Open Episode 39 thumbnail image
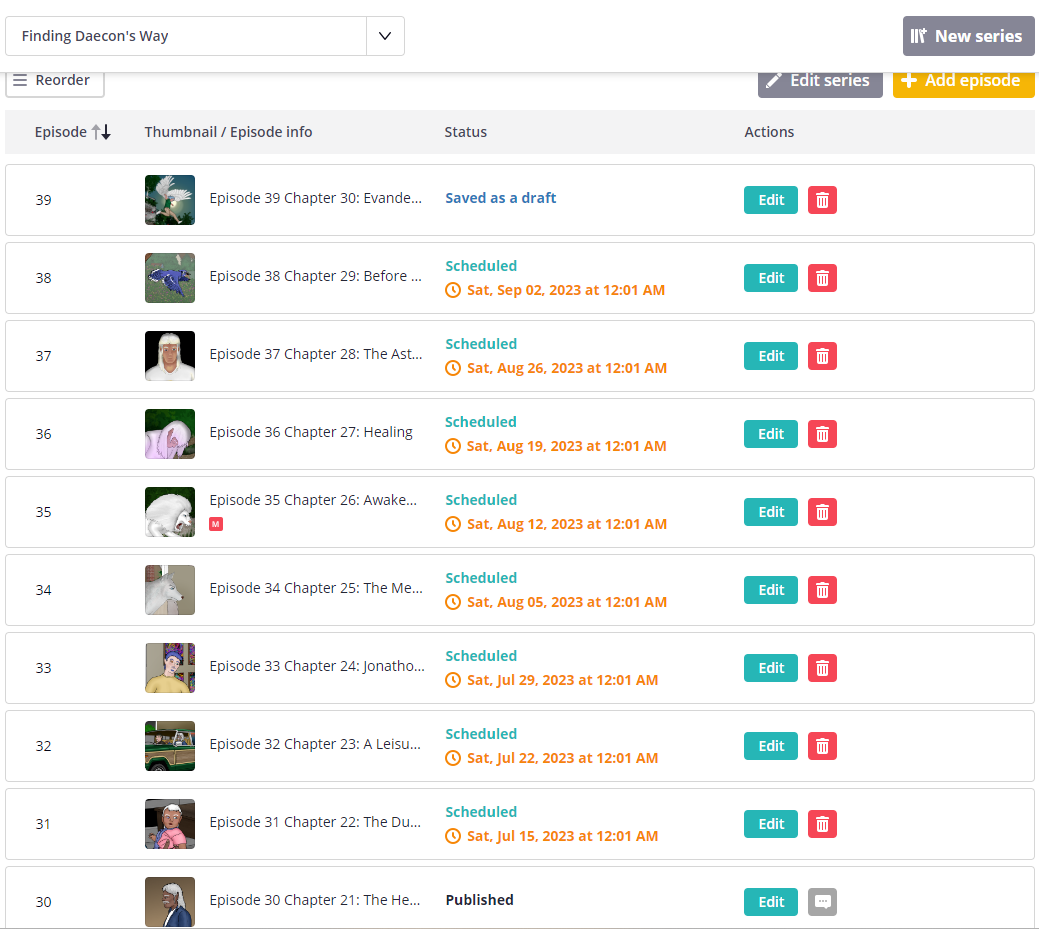The width and height of the screenshot is (1039, 929). [x=170, y=200]
